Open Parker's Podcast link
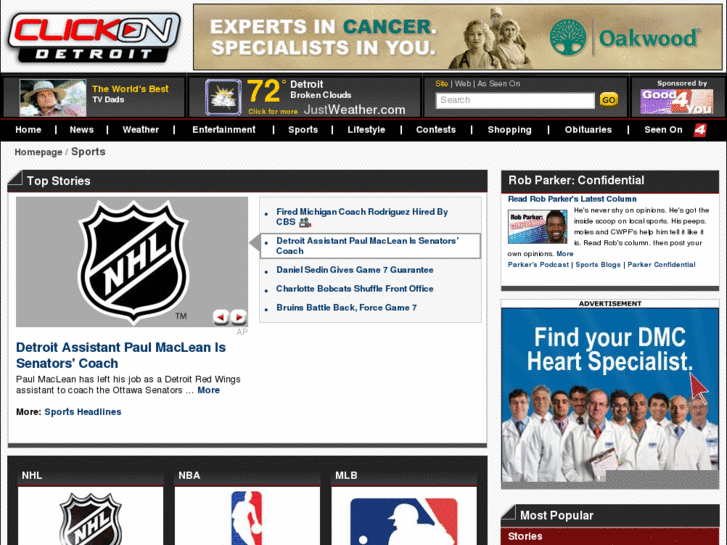Screen dimensions: 727x545 (x=538, y=265)
